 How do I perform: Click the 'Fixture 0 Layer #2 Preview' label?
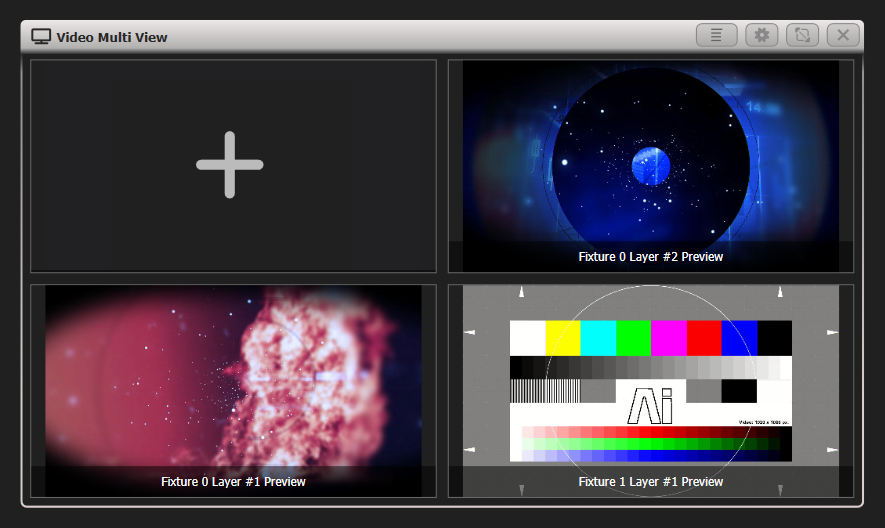651,257
